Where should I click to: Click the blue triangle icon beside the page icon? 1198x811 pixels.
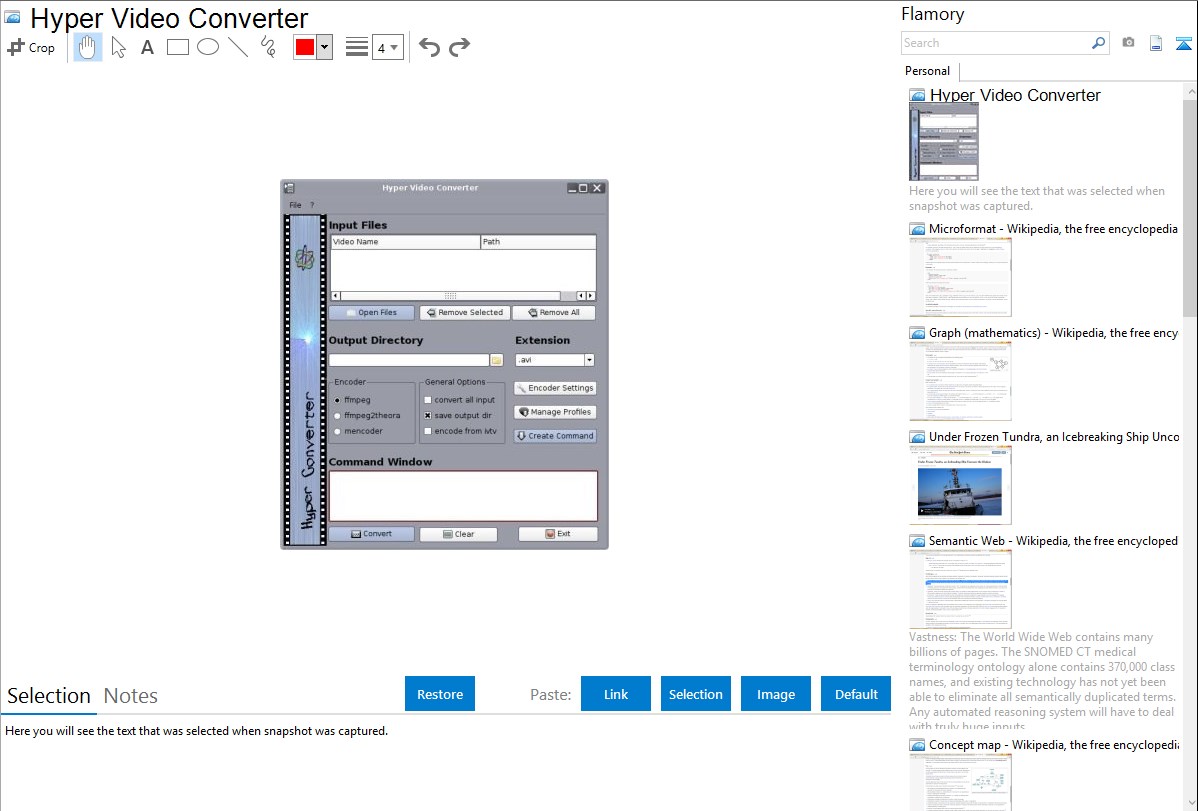(x=1183, y=43)
